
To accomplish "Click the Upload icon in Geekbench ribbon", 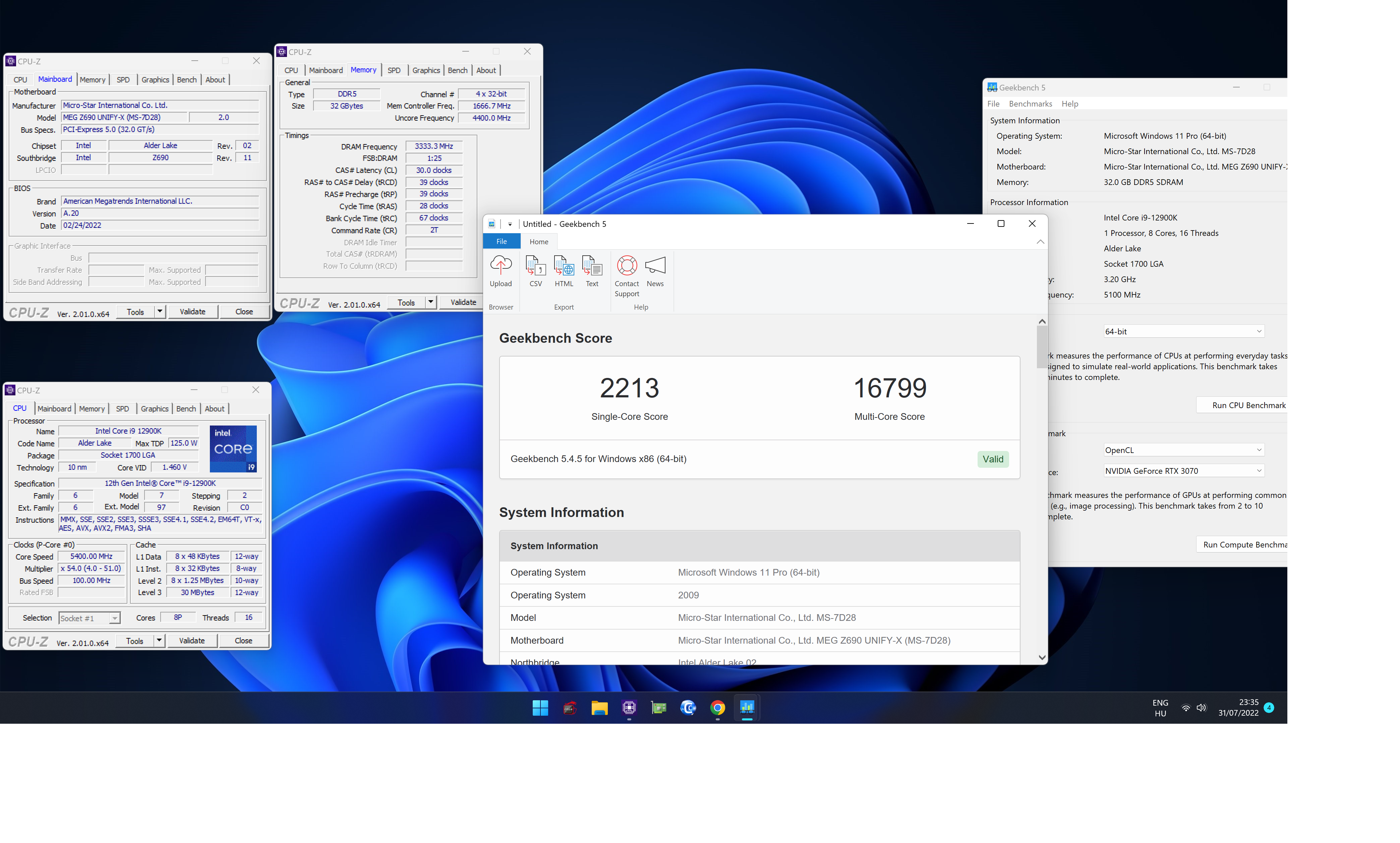I will (501, 271).
